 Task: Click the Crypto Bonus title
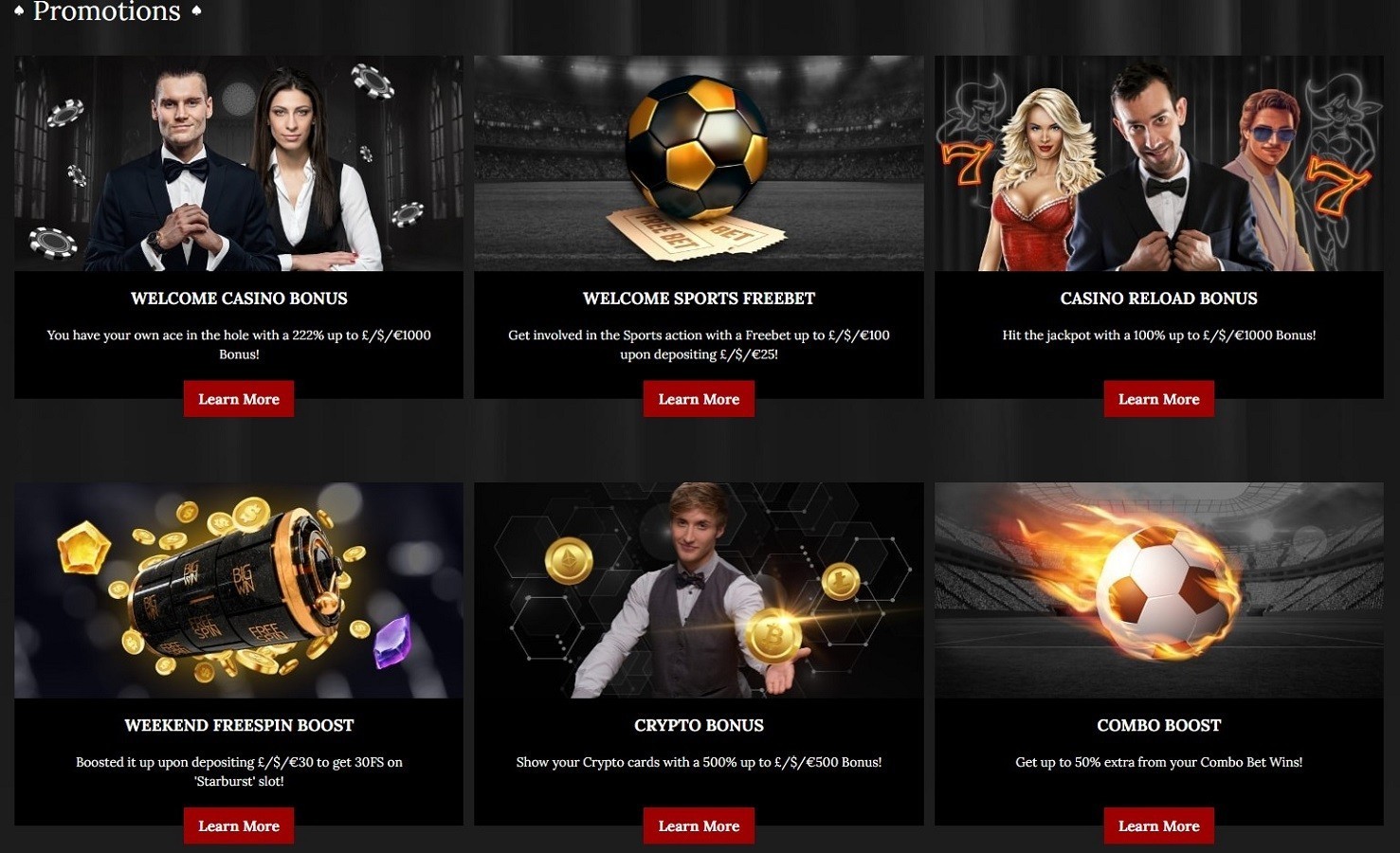(x=699, y=725)
